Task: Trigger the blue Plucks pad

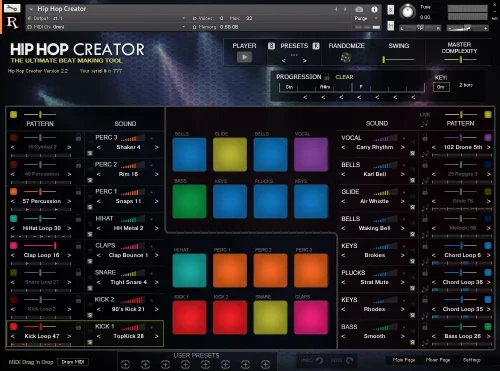Action: 270,202
